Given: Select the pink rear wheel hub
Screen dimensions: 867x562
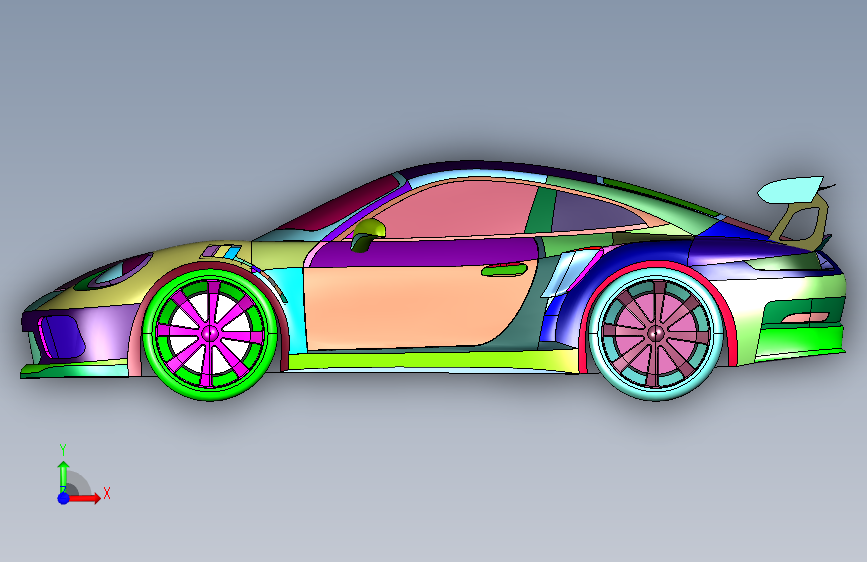Looking at the screenshot, I should (x=656, y=333).
